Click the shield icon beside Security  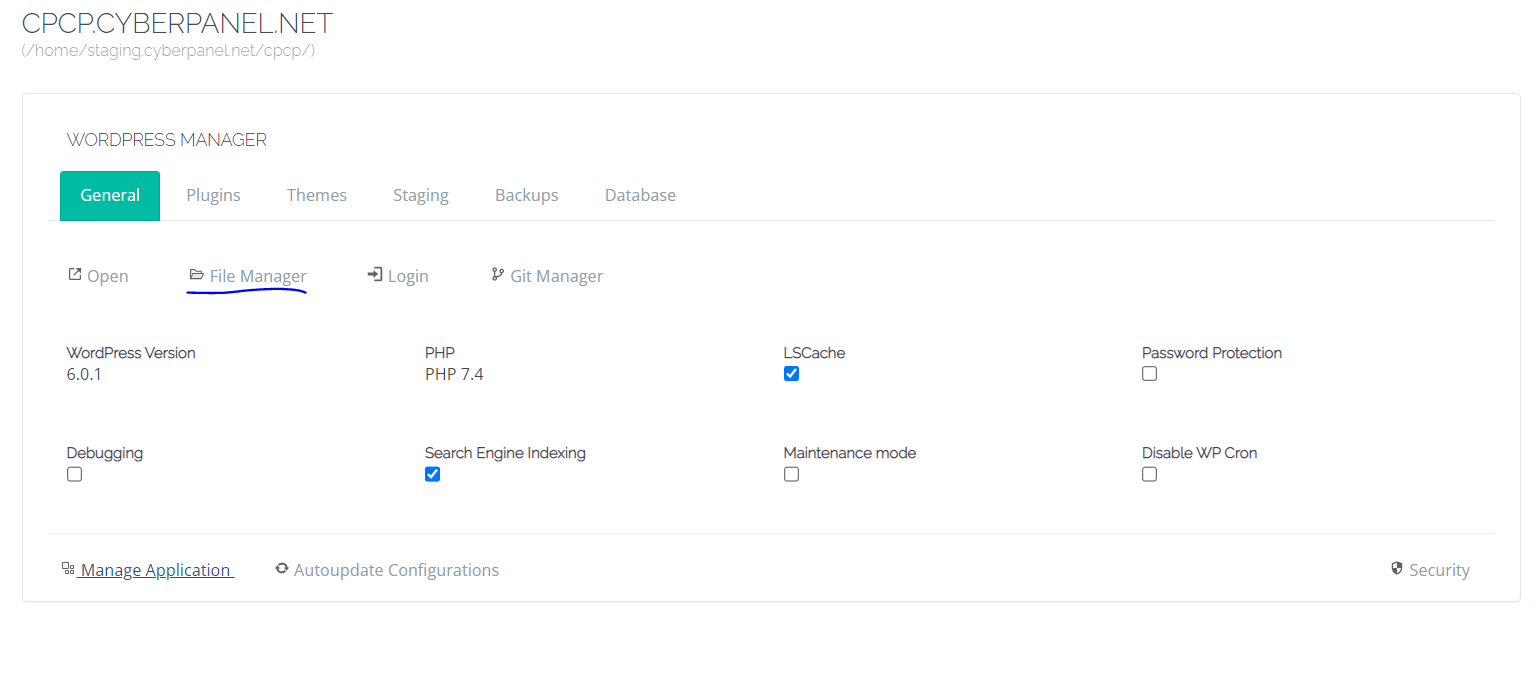point(1396,568)
